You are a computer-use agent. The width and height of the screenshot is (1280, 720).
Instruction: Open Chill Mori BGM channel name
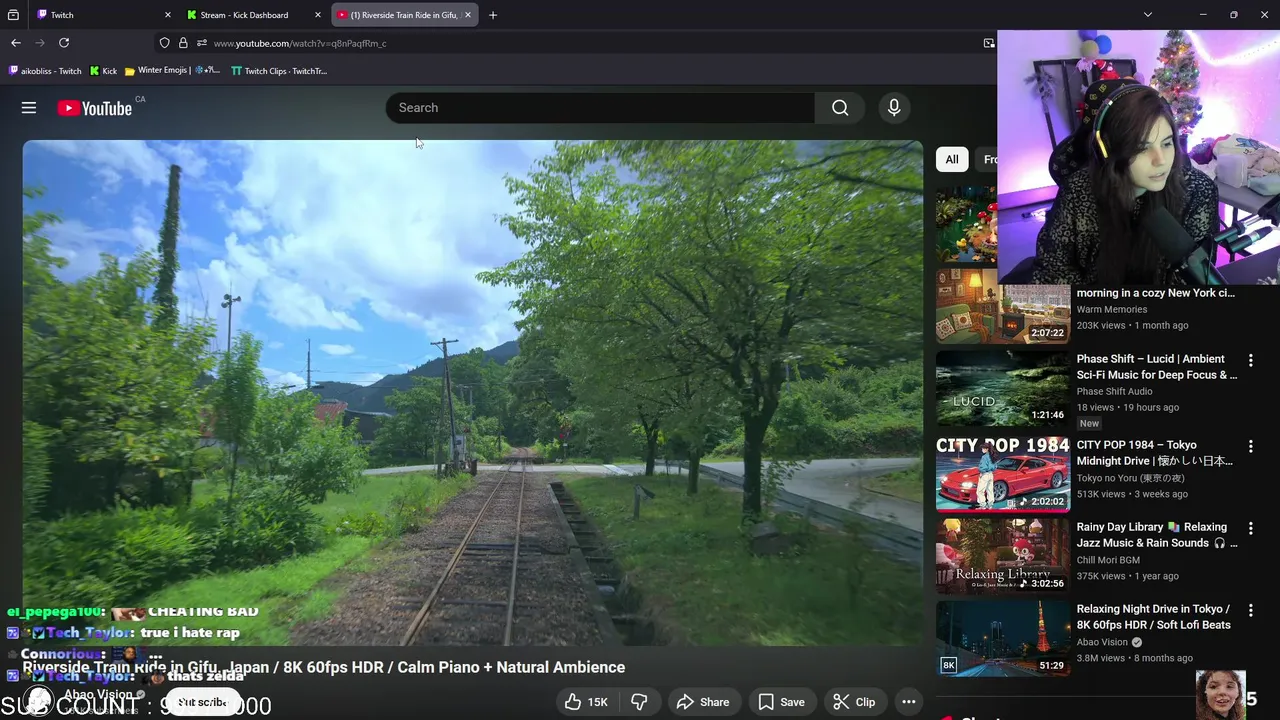[1108, 560]
